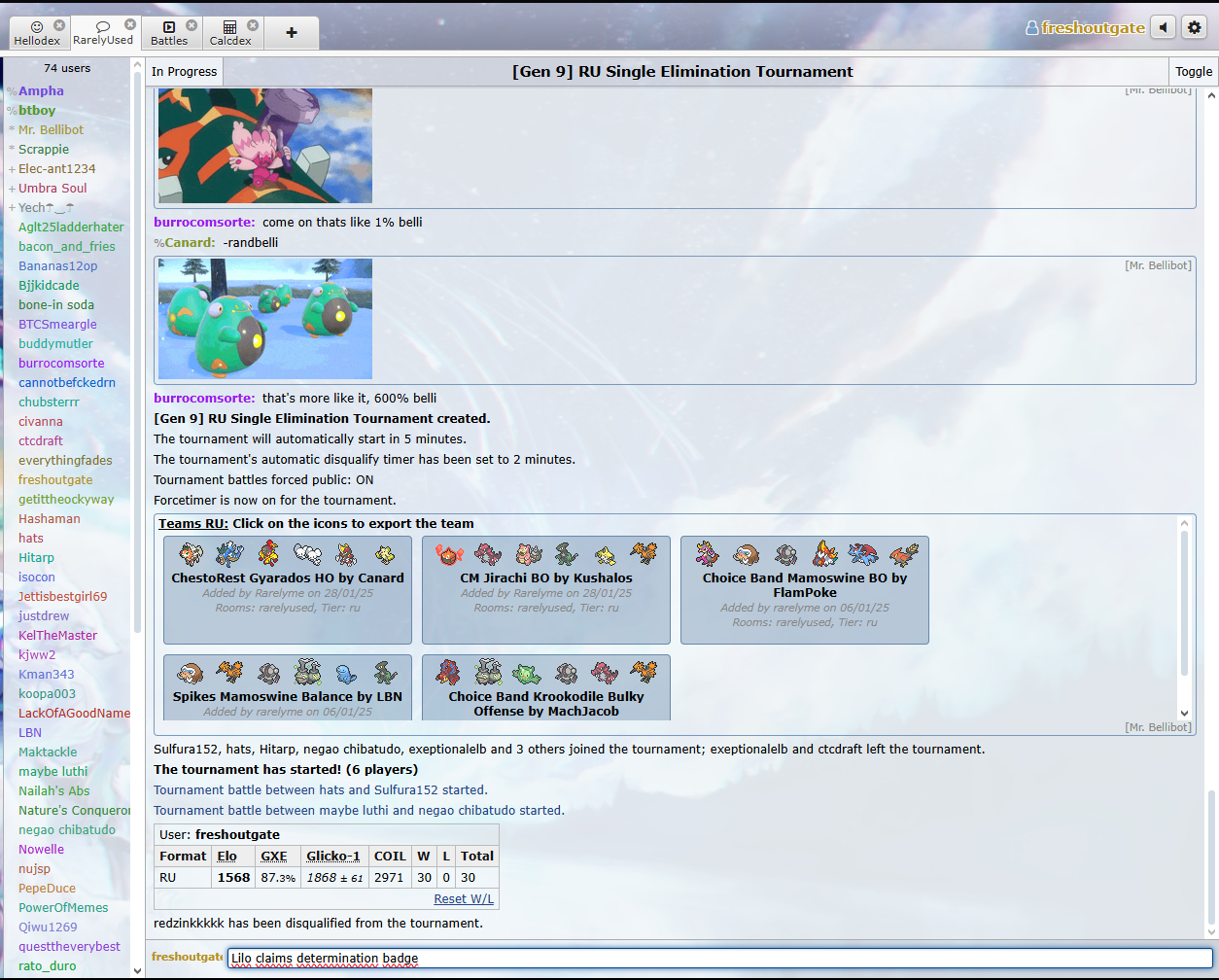Image resolution: width=1219 pixels, height=980 pixels.
Task: Click Galarian Weezing icon in Spikes Mamoswine team
Action: tap(307, 673)
